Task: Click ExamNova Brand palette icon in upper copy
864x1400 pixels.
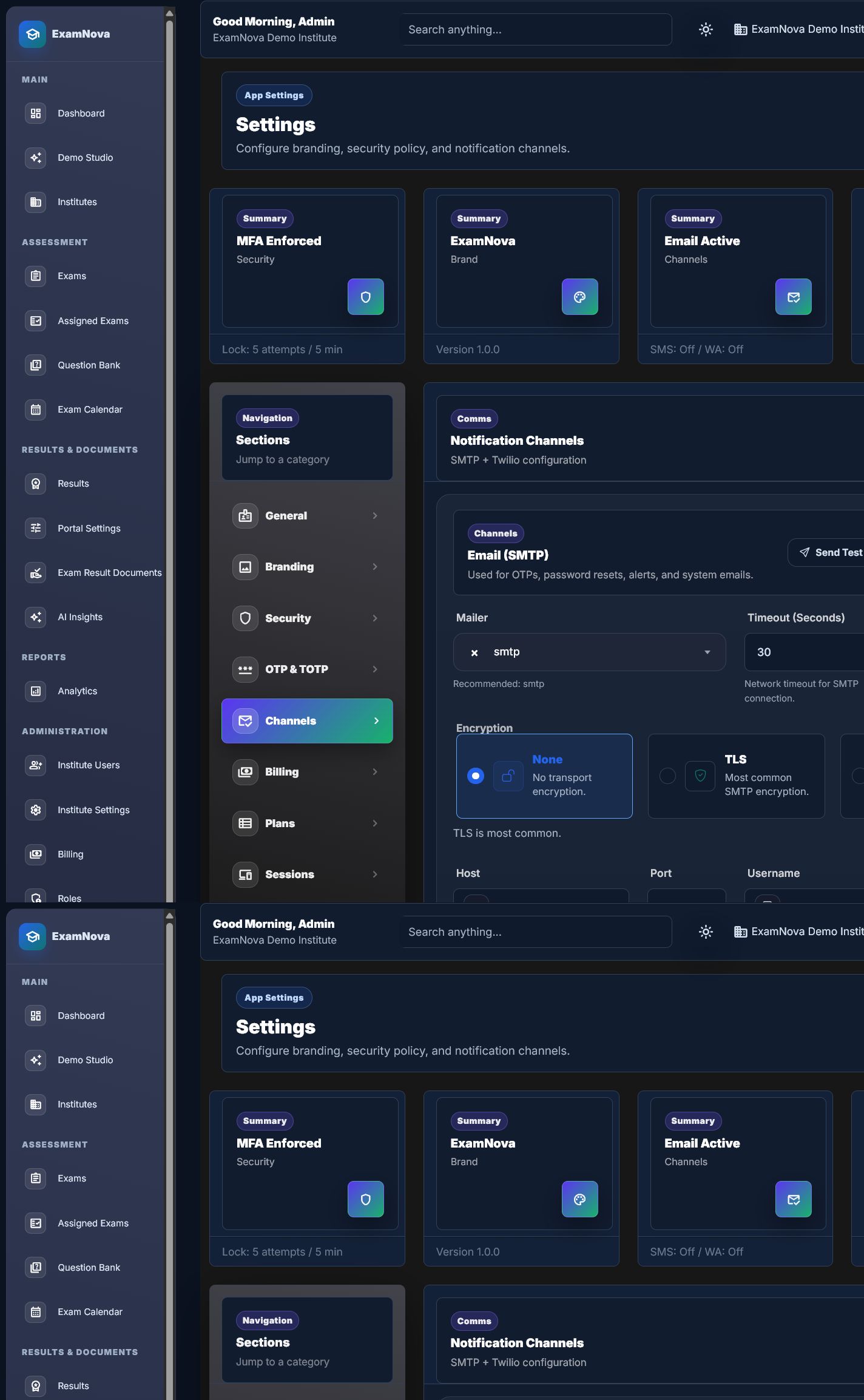Action: [x=580, y=297]
